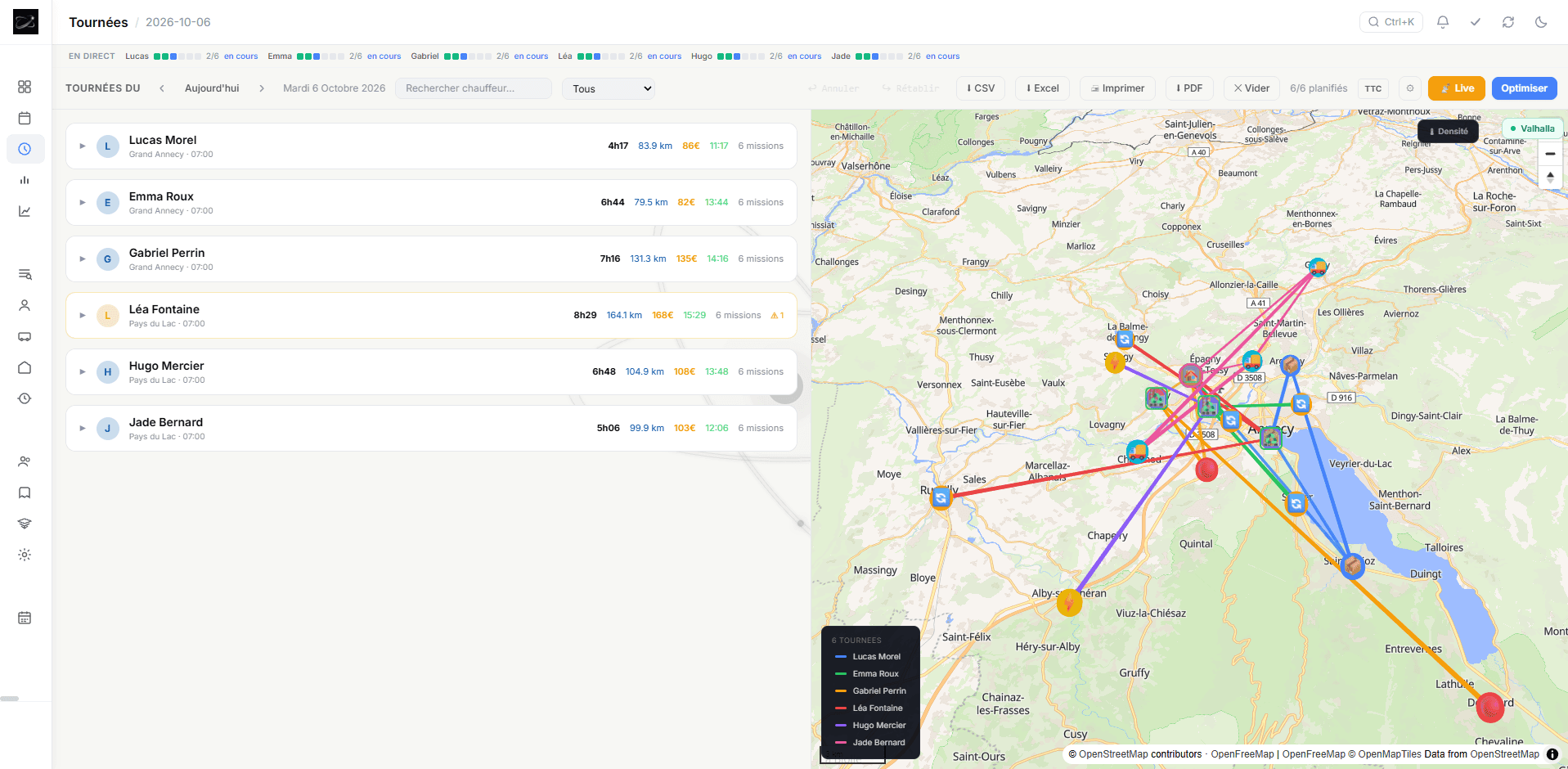This screenshot has width=1568, height=769.
Task: Click Léa Fontaine's red legend swatch
Action: pyautogui.click(x=840, y=708)
